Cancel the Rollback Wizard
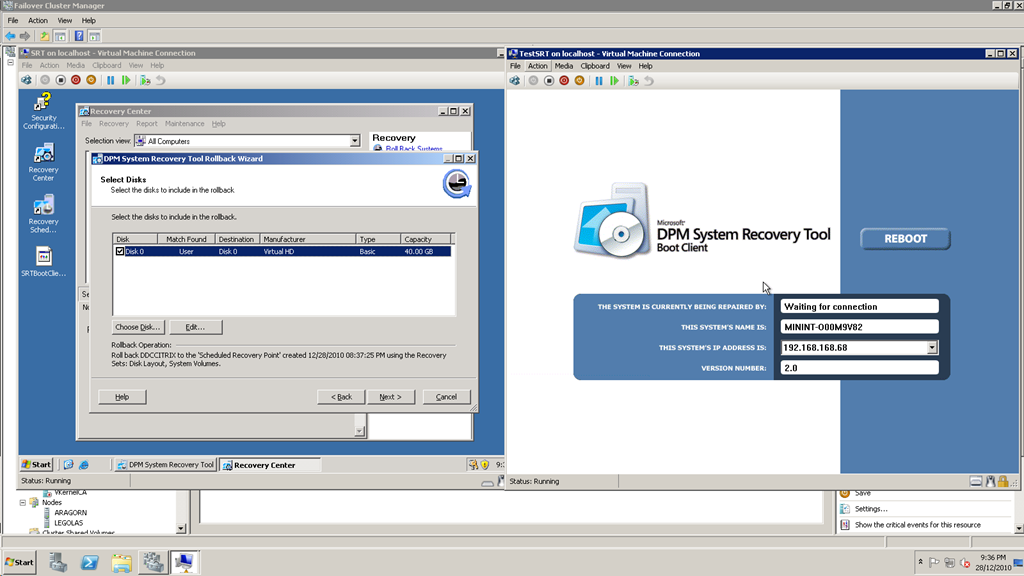The image size is (1024, 576). (x=447, y=397)
